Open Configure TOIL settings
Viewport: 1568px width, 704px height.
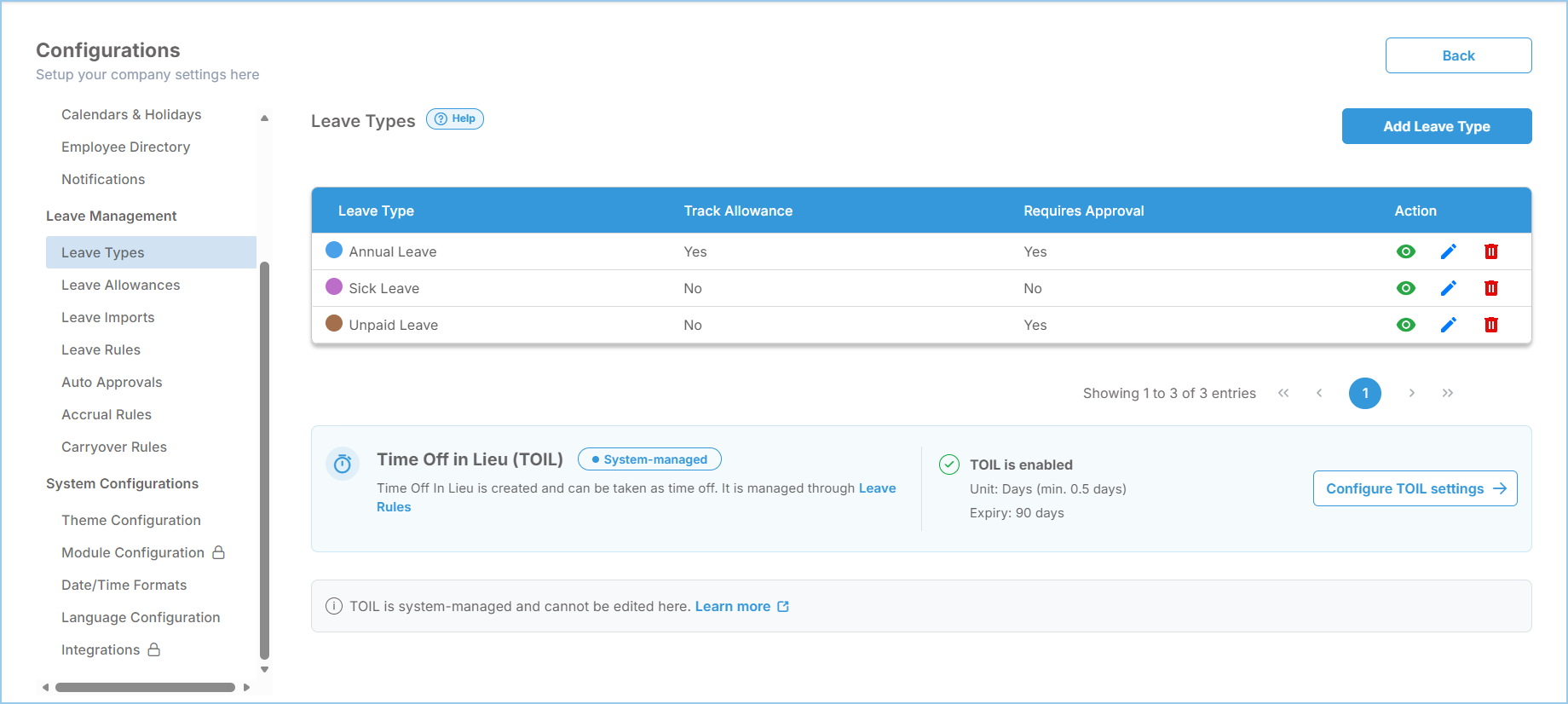[x=1415, y=488]
